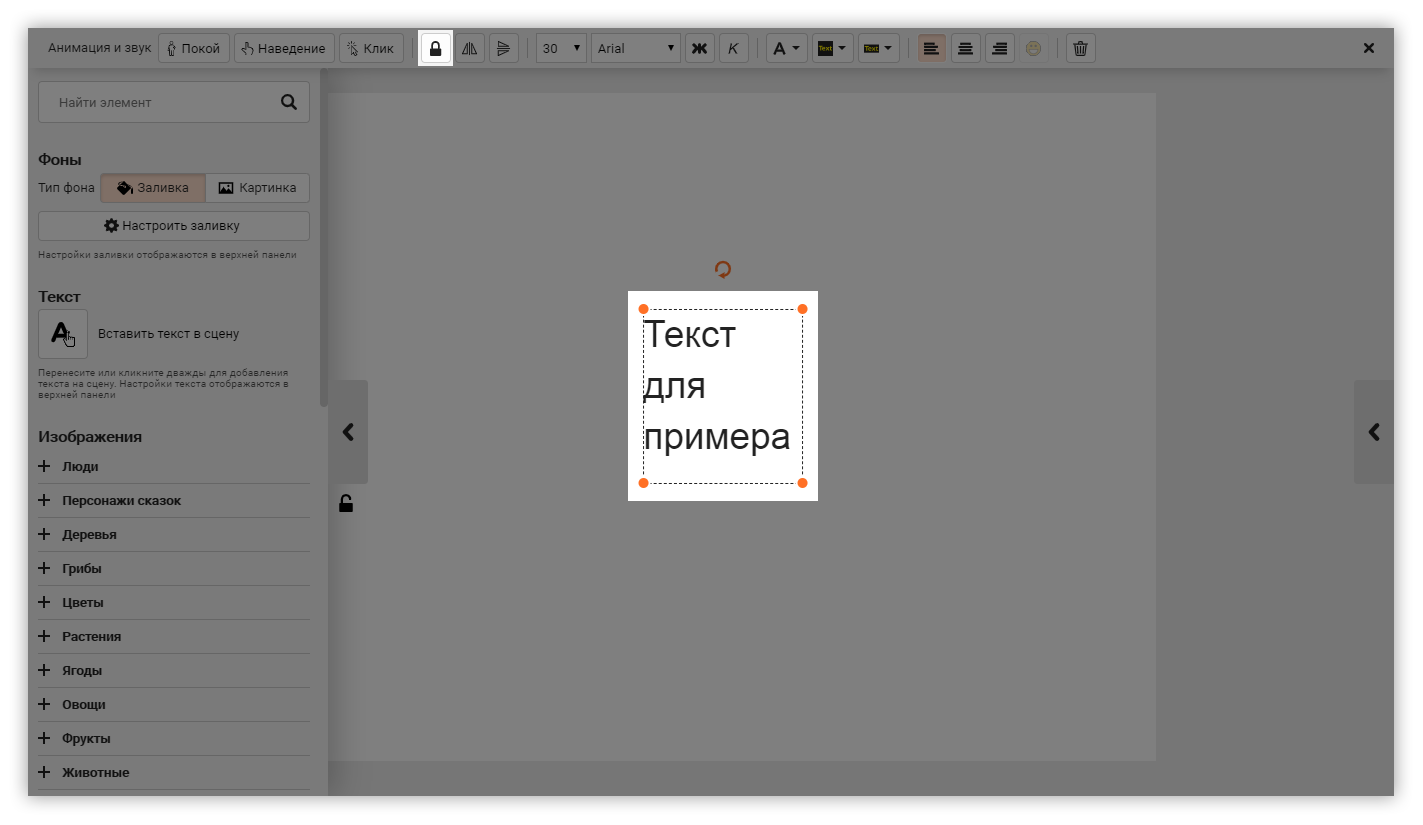Image resolution: width=1423 pixels, height=825 pixels.
Task: Click the 'Наведение' animation button
Action: pyautogui.click(x=284, y=48)
